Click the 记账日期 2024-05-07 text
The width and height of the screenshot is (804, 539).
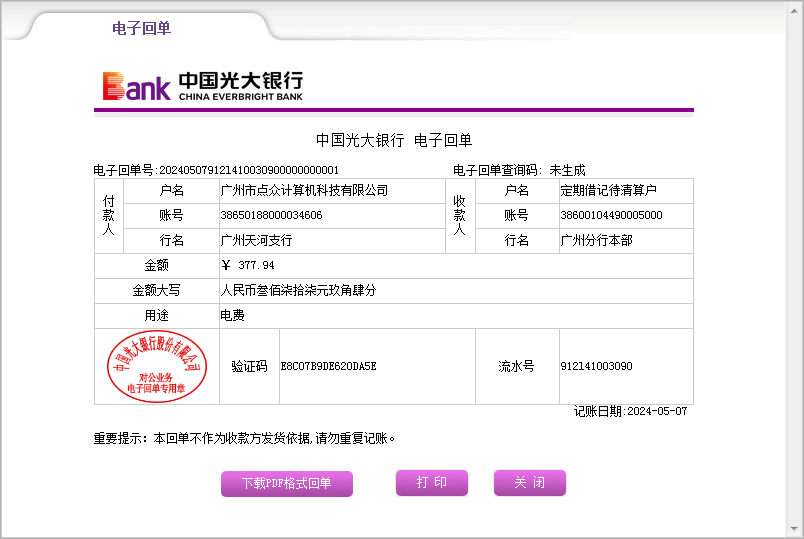pos(630,411)
